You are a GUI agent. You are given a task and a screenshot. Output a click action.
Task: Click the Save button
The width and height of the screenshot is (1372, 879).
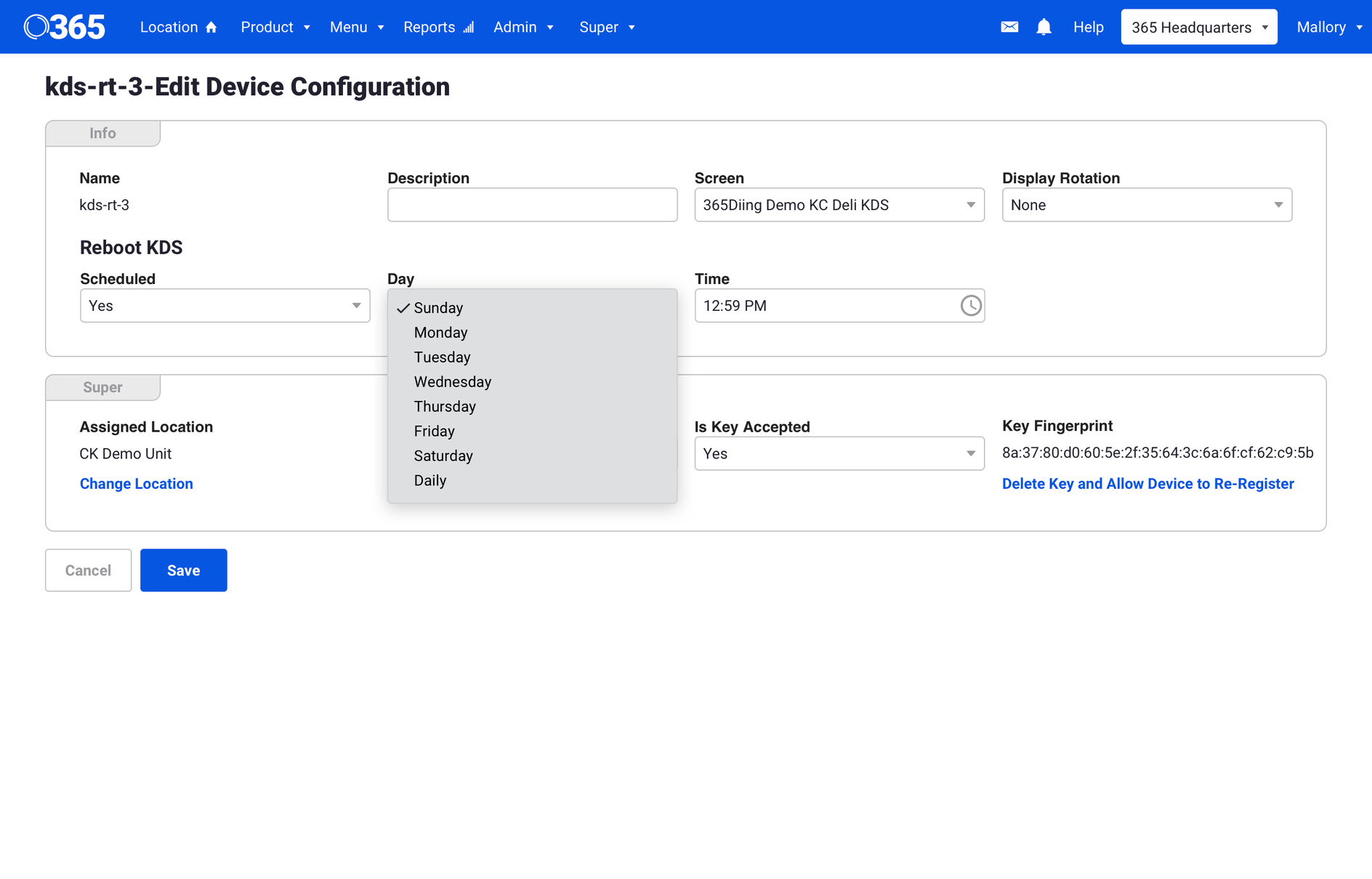pos(183,570)
